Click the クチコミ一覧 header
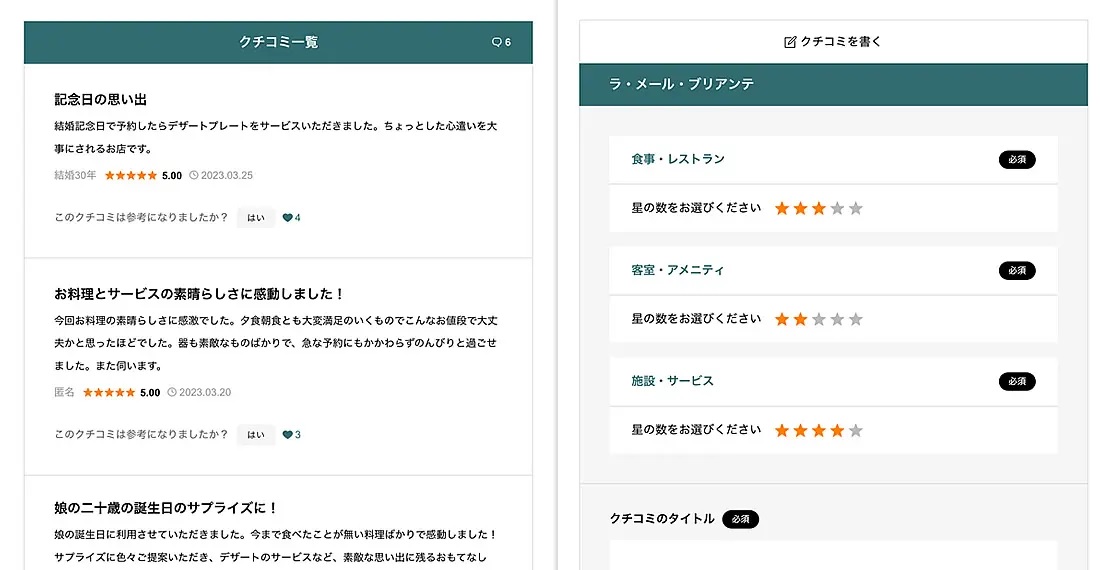Screen dimensions: 1110x570 point(278,43)
